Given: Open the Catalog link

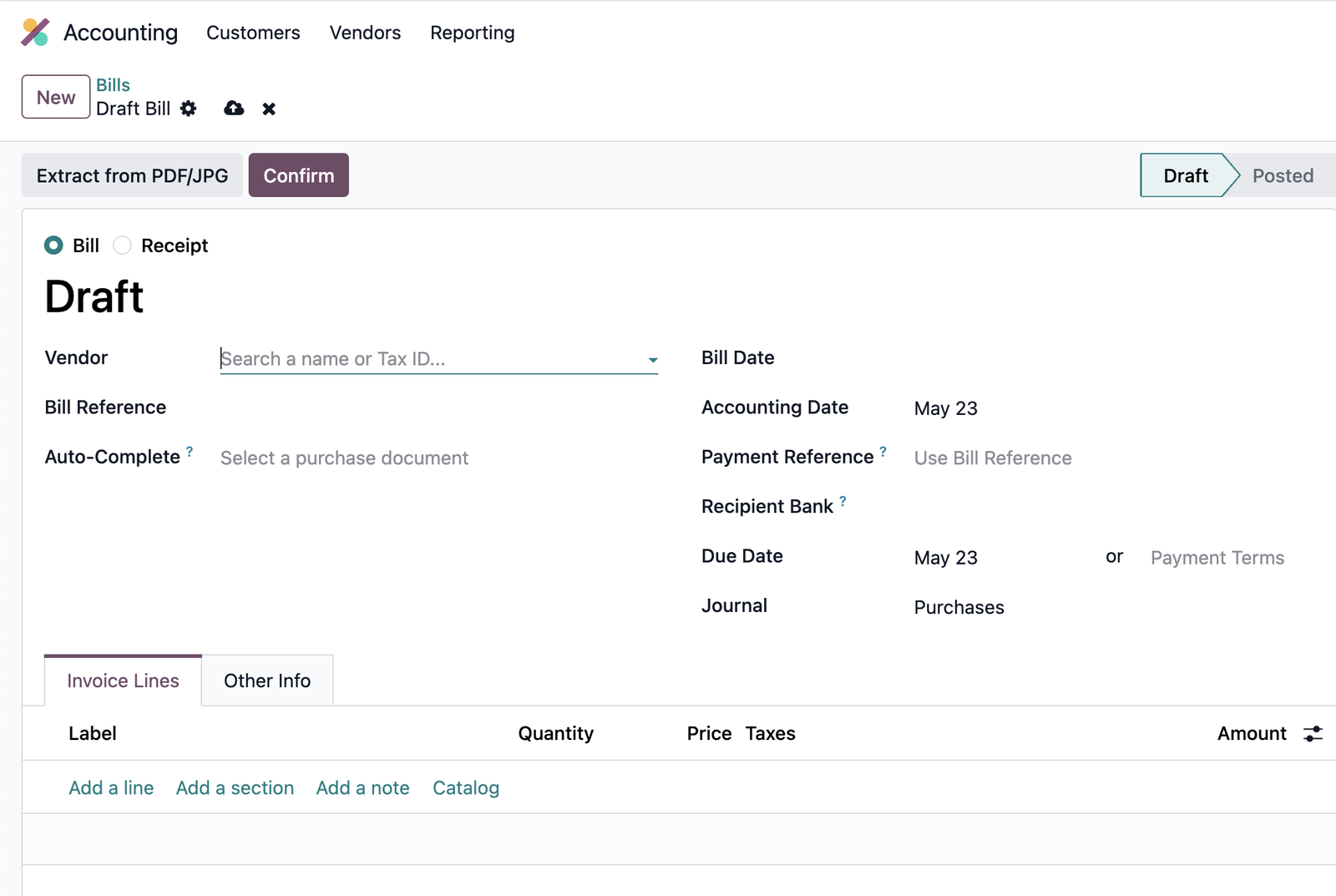Looking at the screenshot, I should pyautogui.click(x=466, y=787).
